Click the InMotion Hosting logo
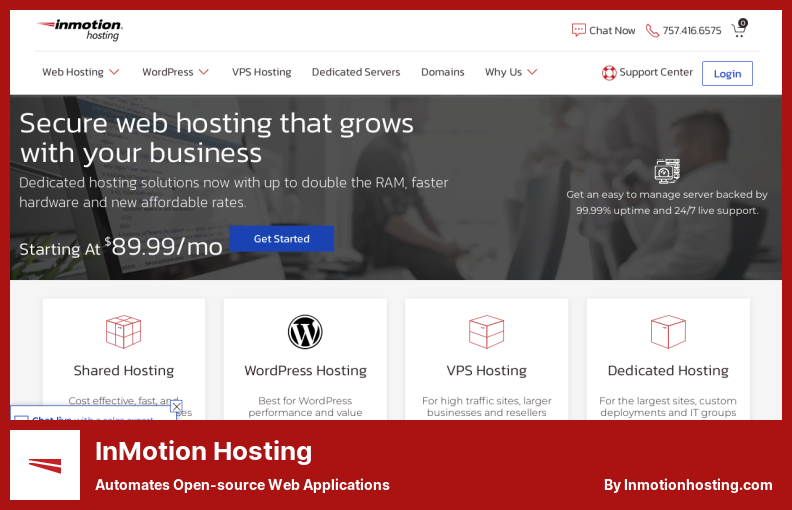 (79, 30)
